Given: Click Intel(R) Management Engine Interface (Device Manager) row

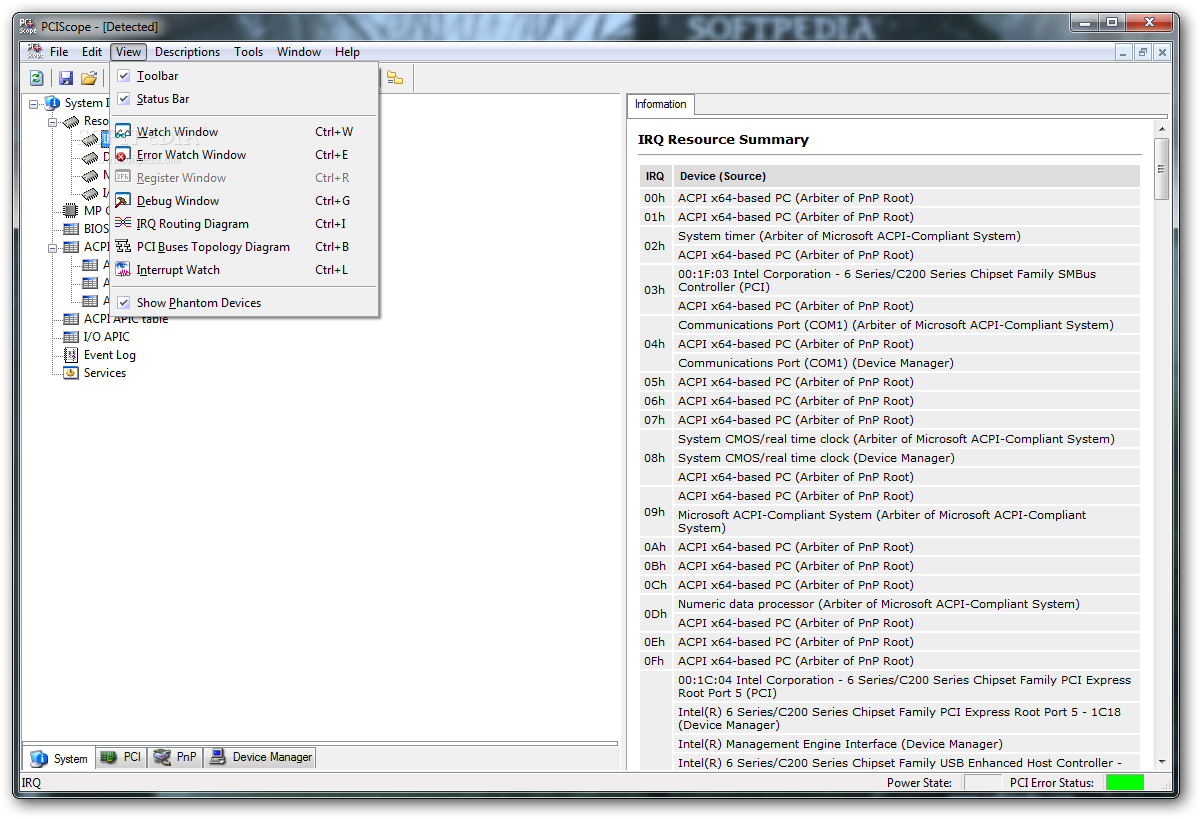Looking at the screenshot, I should (907, 744).
